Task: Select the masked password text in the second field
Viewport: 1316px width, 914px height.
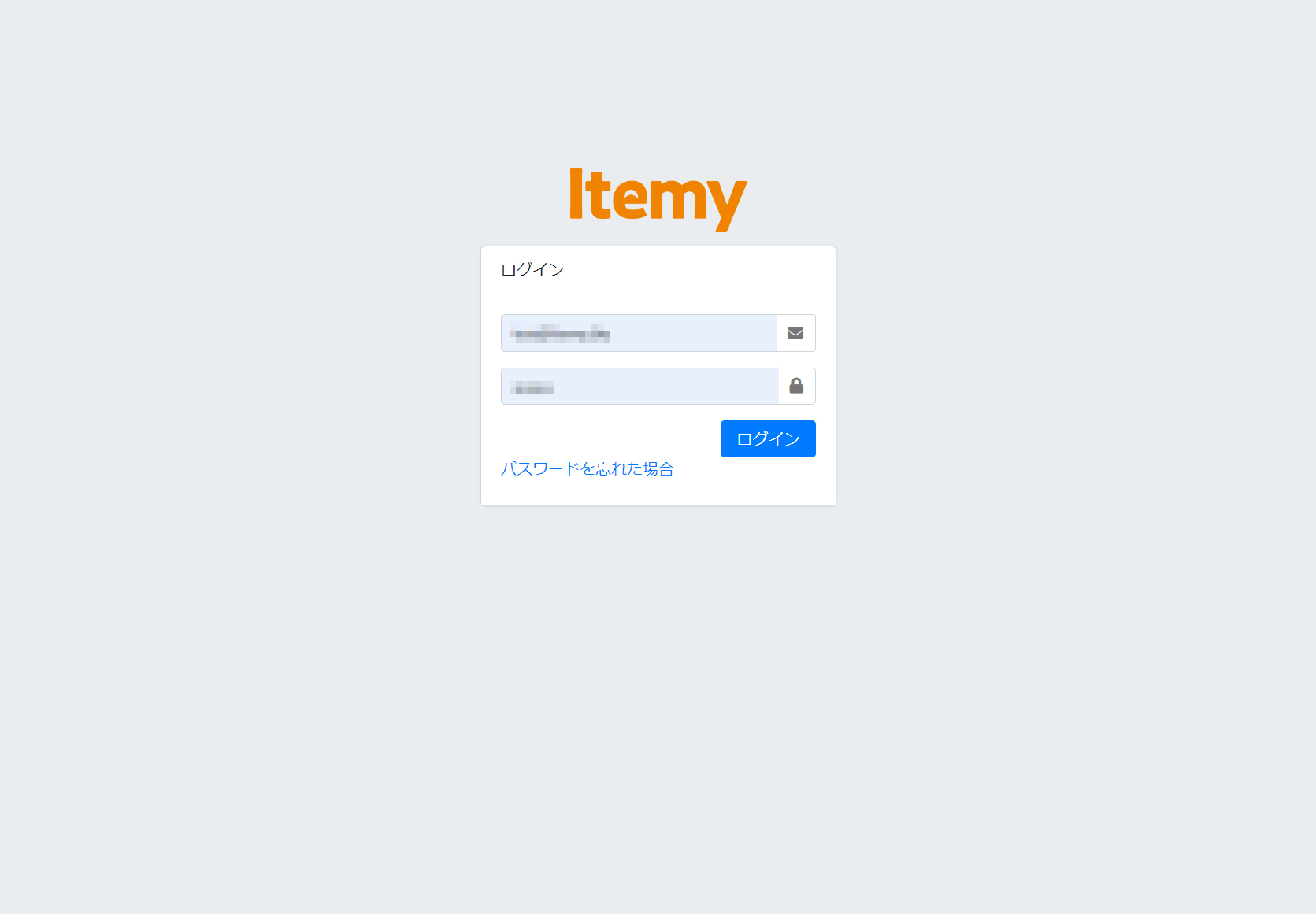Action: click(532, 387)
